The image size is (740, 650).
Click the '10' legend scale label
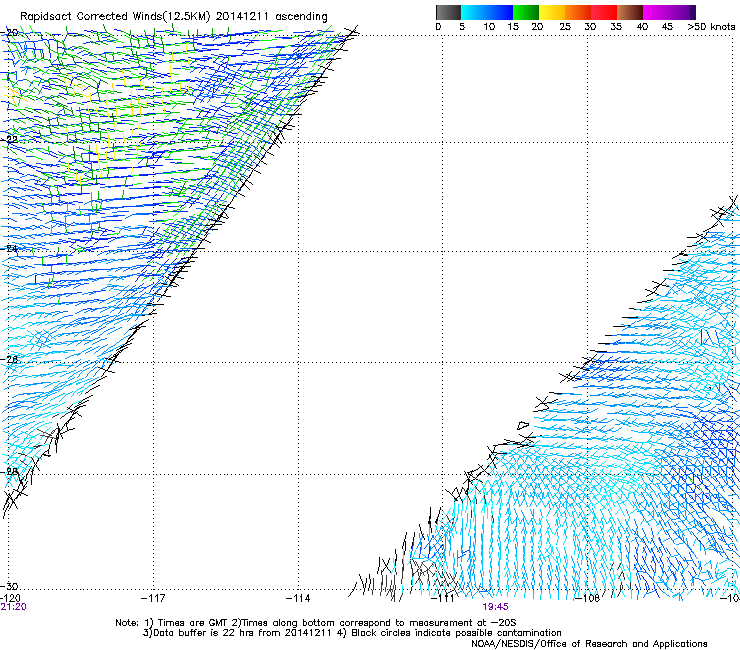[x=489, y=27]
